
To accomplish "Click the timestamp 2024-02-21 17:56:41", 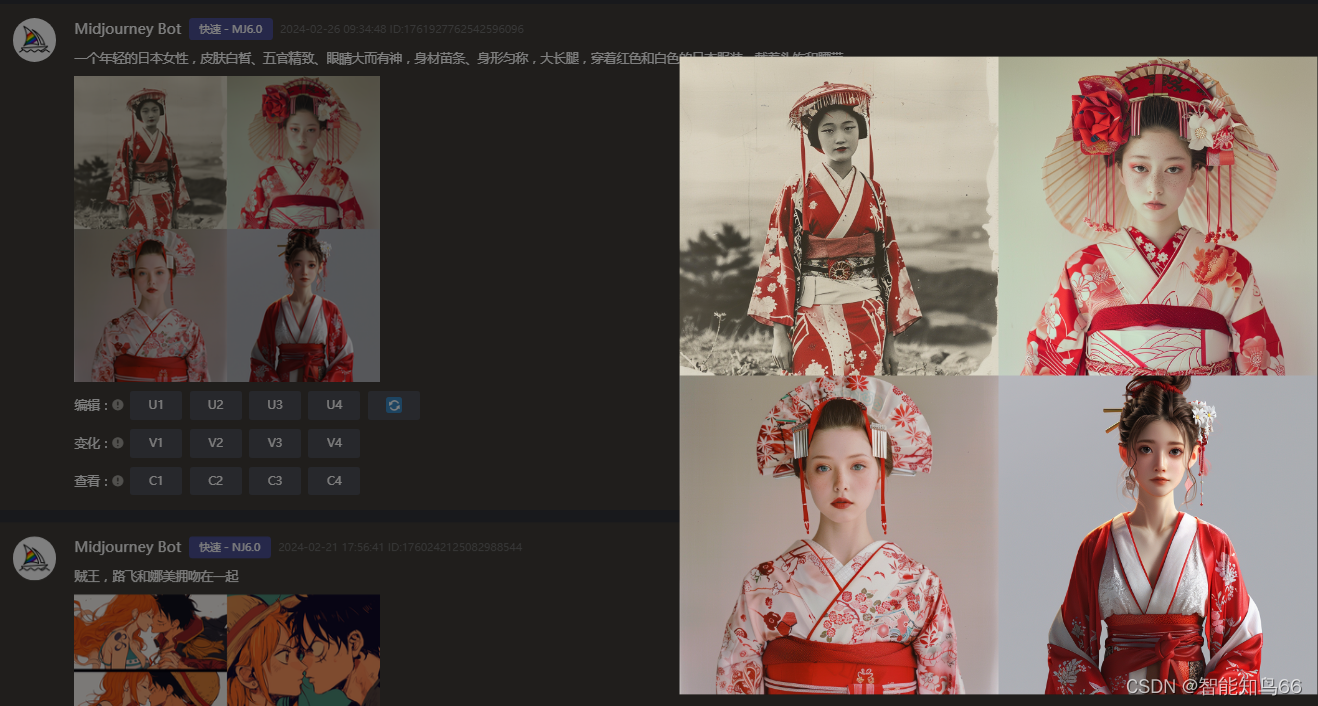I will click(x=331, y=548).
